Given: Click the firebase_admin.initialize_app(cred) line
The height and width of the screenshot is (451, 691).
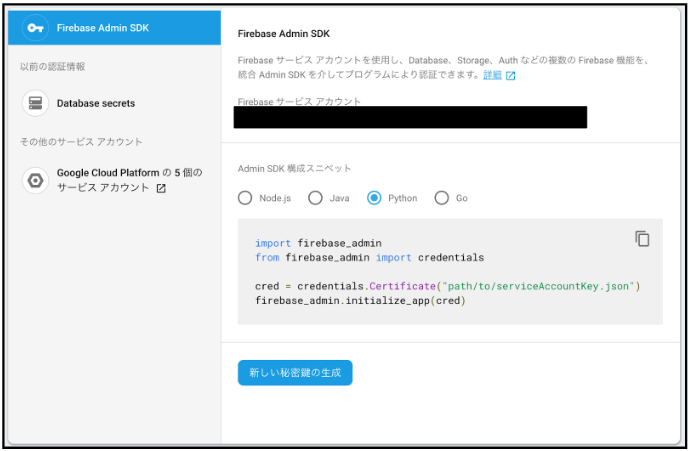Looking at the screenshot, I should 360,301.
